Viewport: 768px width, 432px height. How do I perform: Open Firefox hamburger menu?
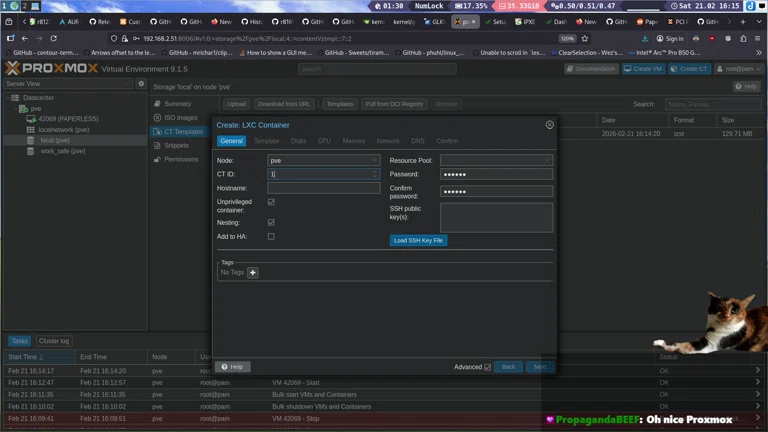(755, 38)
